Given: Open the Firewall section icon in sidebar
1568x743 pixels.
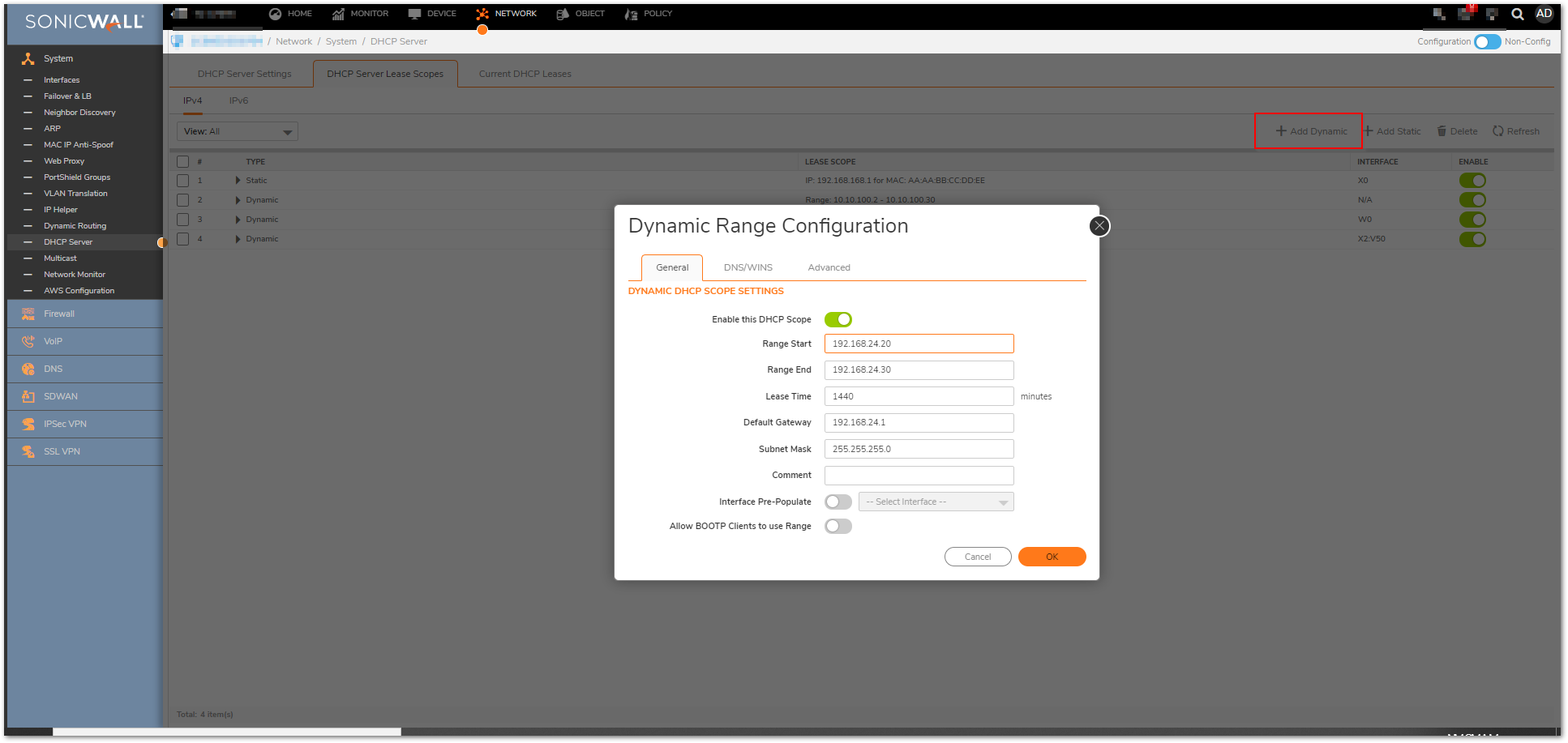Looking at the screenshot, I should [x=28, y=314].
